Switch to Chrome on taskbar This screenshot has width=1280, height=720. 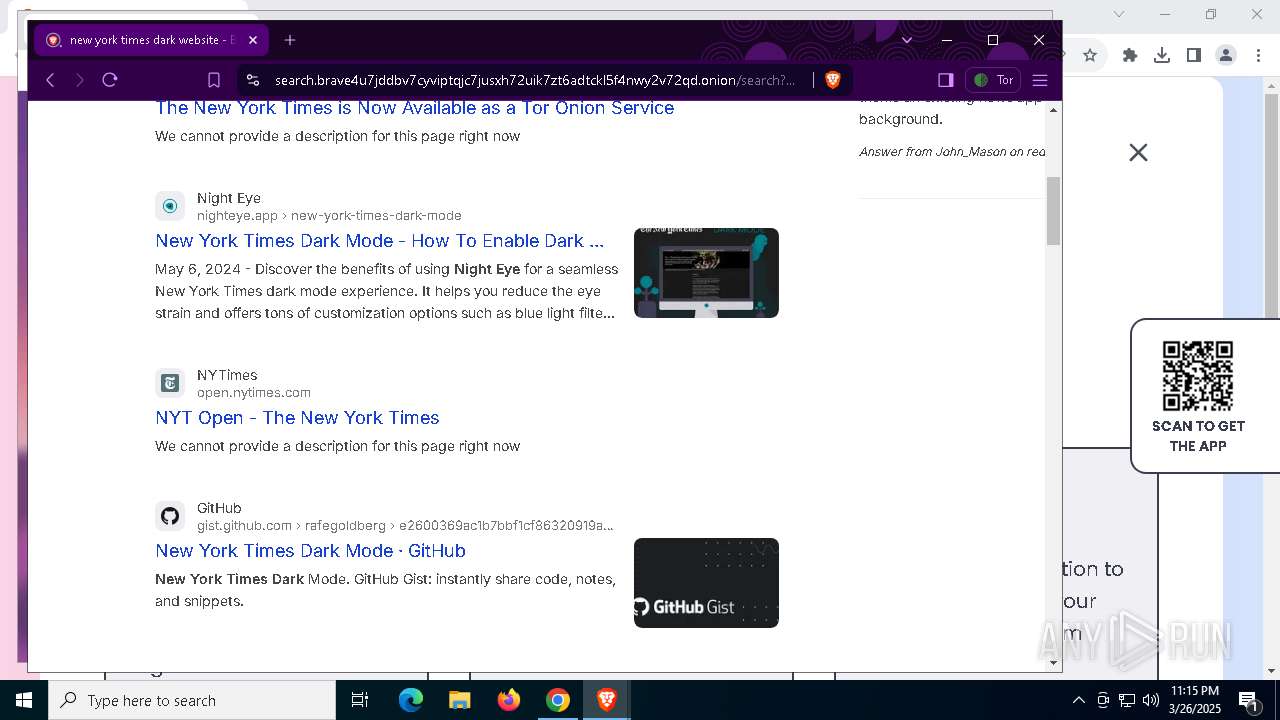(557, 700)
